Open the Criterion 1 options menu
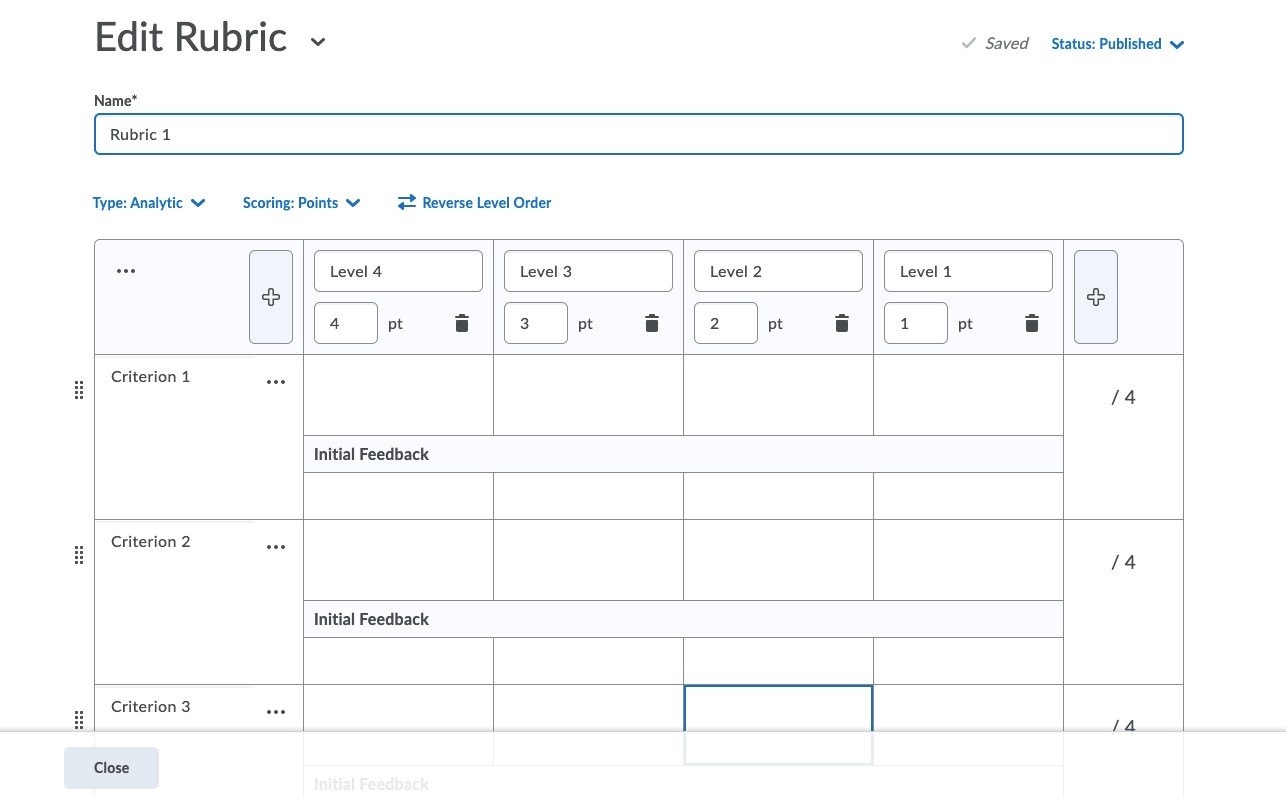Screen dimensions: 1286x798 click(x=276, y=382)
